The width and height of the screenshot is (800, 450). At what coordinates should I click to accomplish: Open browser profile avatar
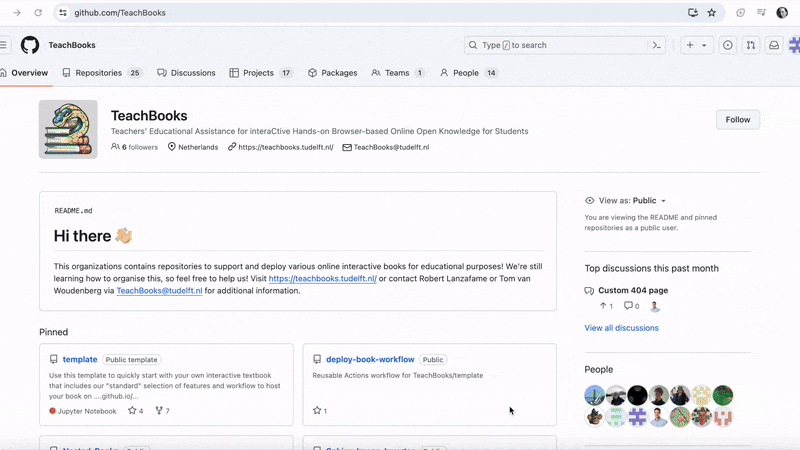tap(782, 13)
